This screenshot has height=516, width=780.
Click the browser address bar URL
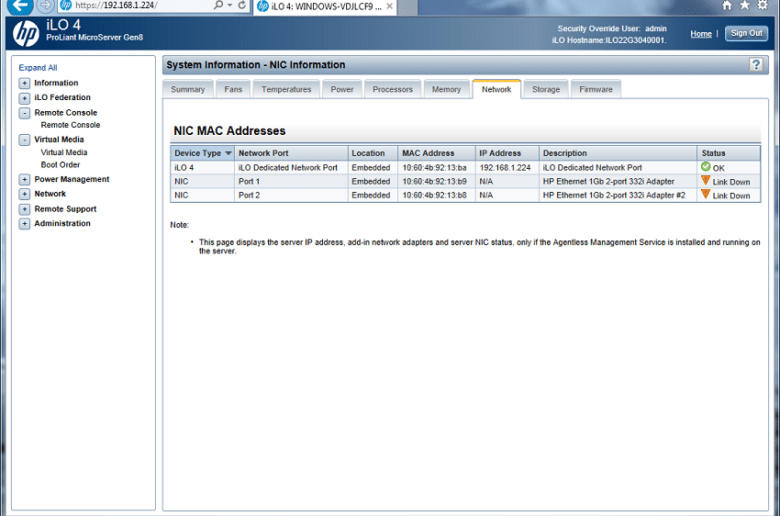(116, 5)
